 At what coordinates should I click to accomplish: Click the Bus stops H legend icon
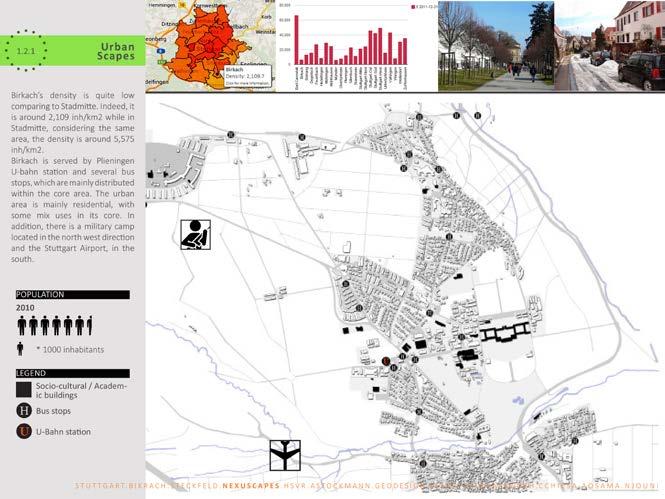point(24,410)
